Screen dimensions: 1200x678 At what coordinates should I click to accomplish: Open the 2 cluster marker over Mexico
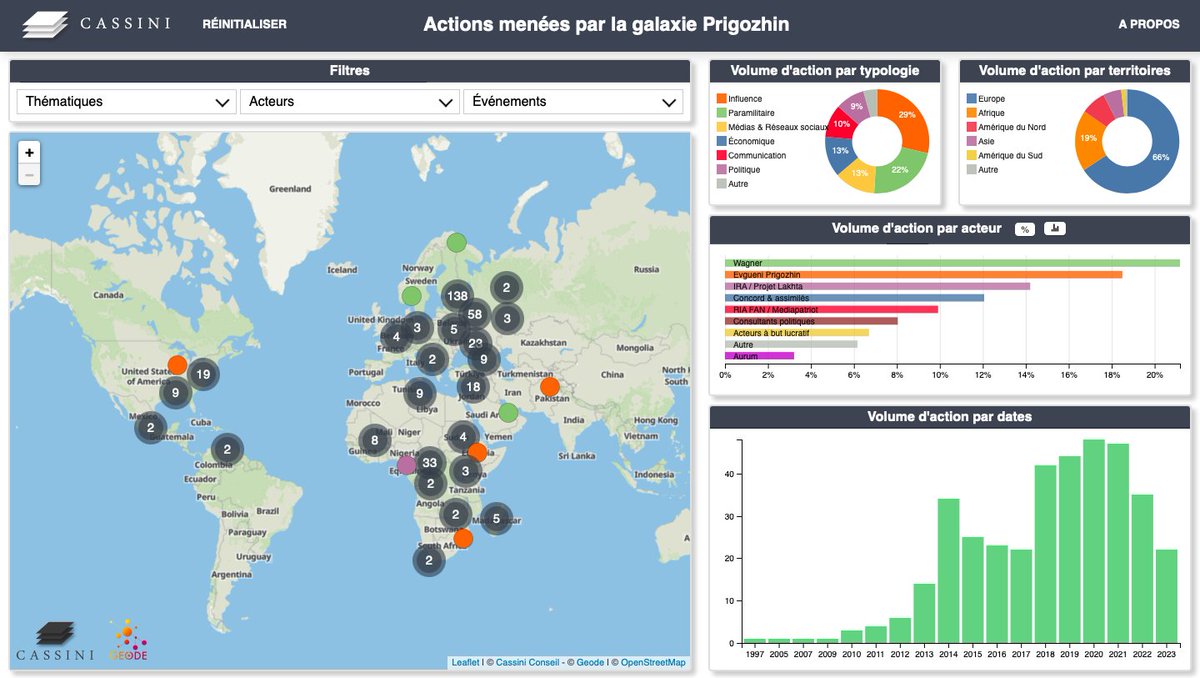coord(151,428)
